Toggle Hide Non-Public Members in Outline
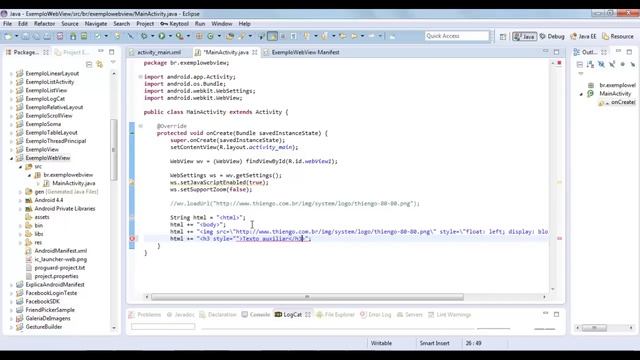The image size is (640, 360). tap(622, 64)
